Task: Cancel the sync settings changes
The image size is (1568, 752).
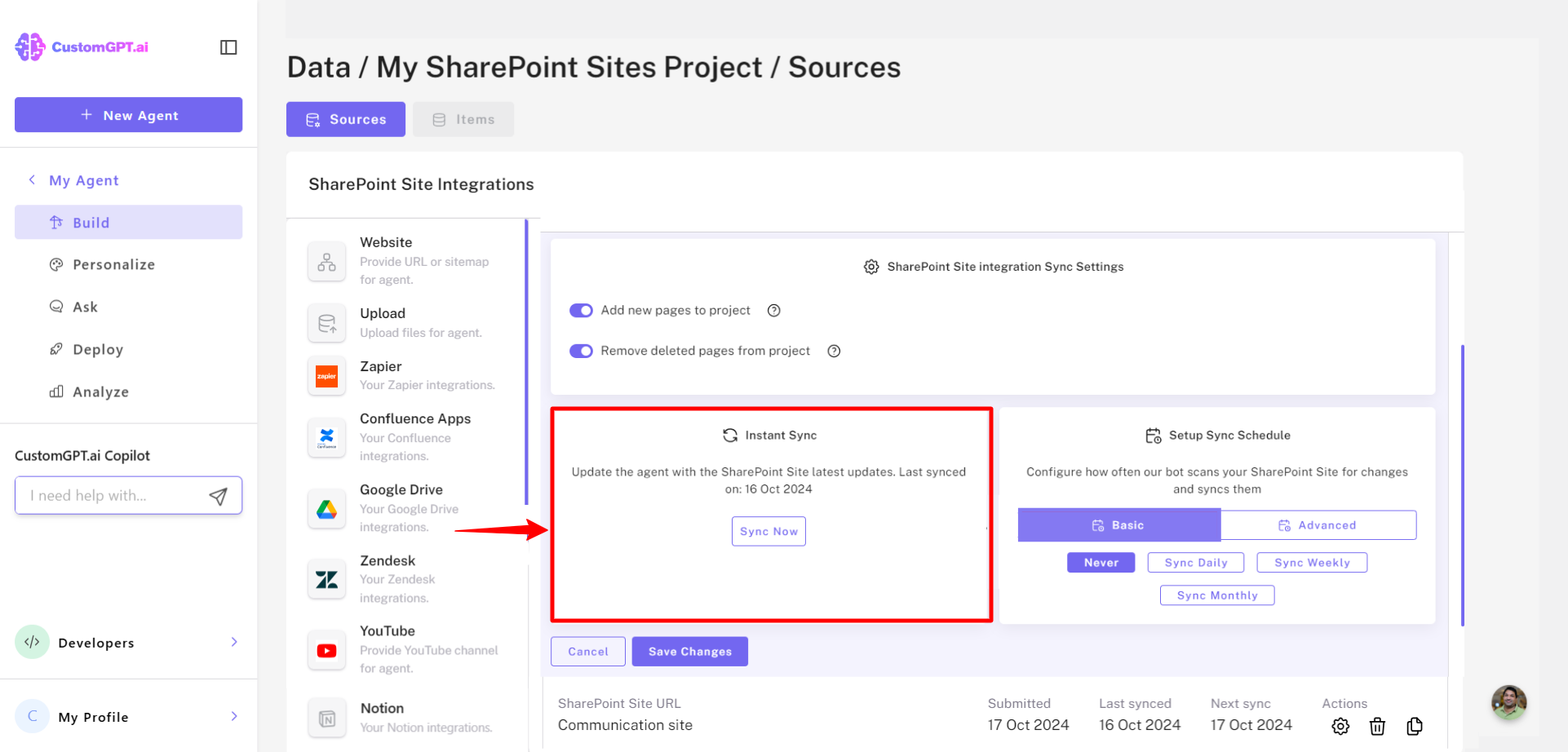Action: click(588, 652)
